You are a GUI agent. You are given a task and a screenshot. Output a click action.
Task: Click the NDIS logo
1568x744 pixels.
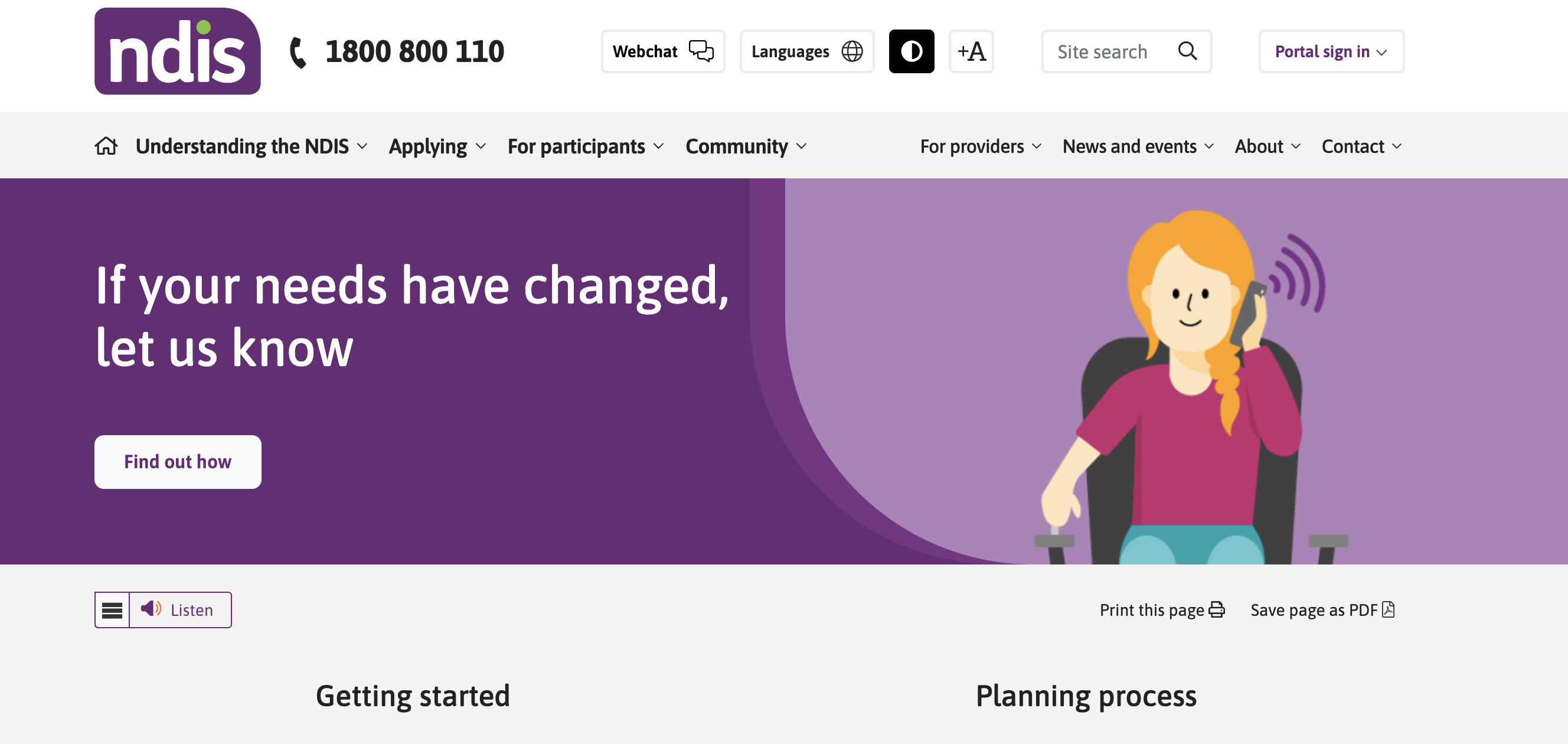point(177,51)
